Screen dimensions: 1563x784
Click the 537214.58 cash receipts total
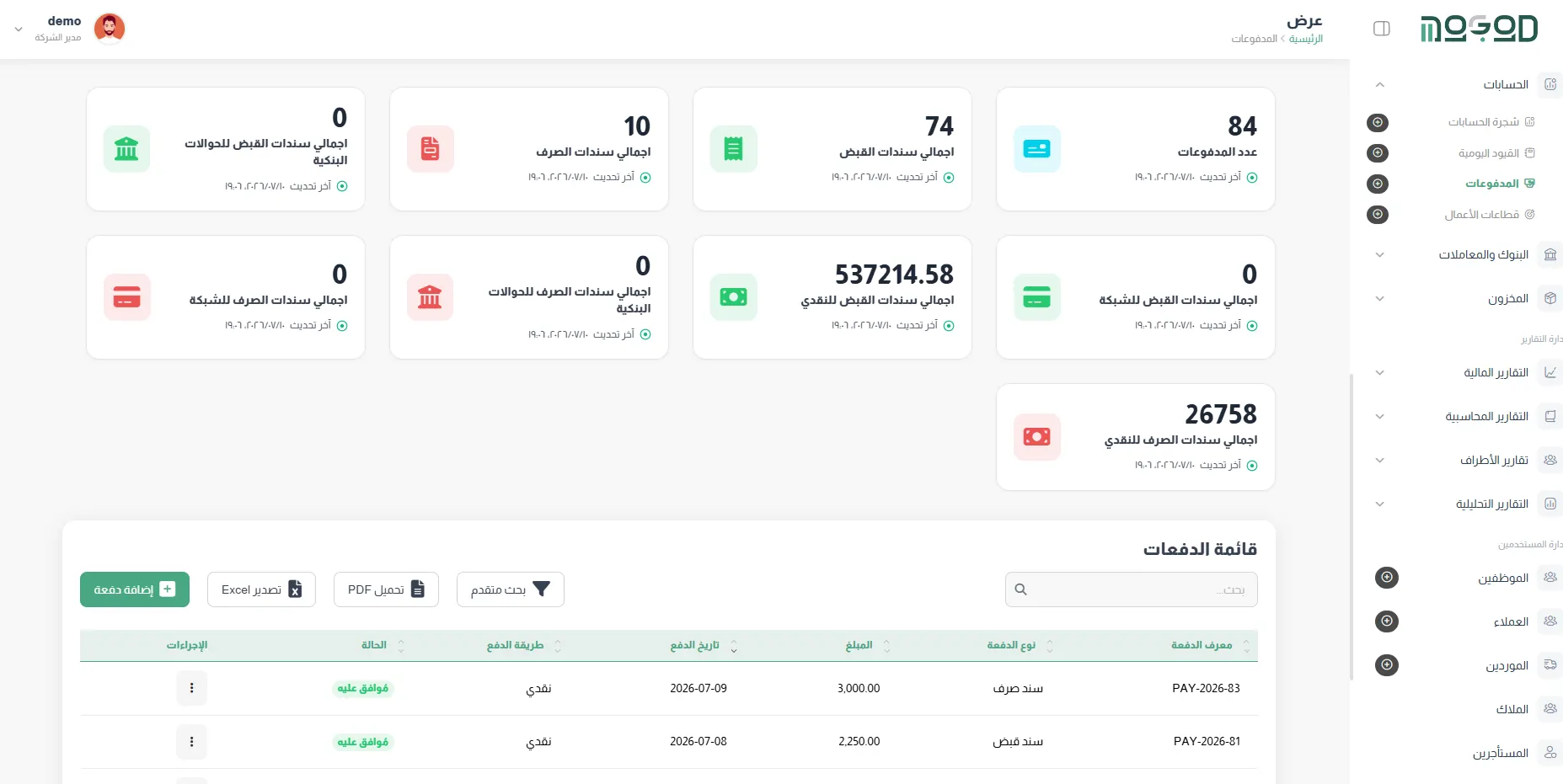click(894, 275)
